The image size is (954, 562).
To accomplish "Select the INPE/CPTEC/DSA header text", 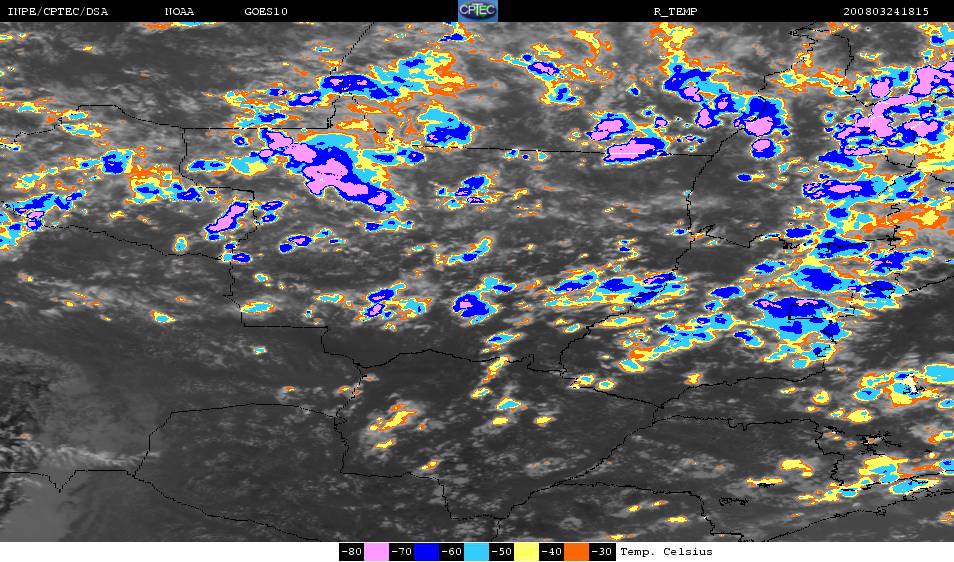I will [57, 12].
